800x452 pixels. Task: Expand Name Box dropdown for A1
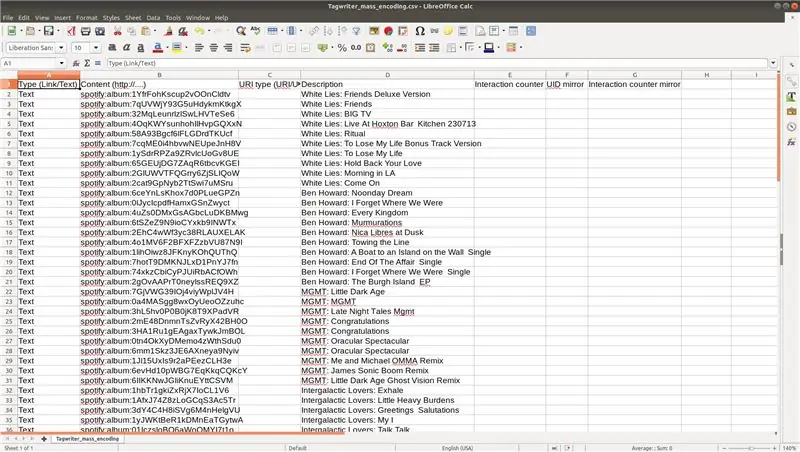pos(61,63)
